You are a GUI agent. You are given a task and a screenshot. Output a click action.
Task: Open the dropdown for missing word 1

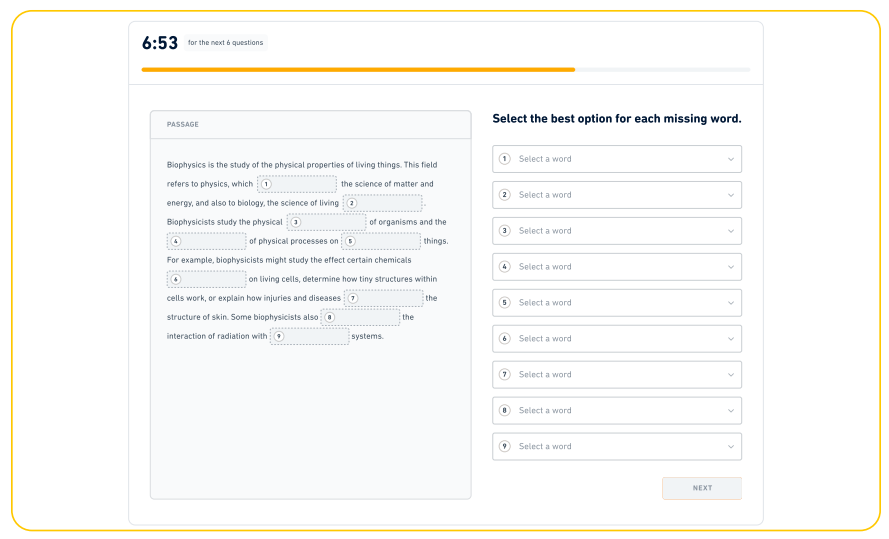[x=616, y=159]
